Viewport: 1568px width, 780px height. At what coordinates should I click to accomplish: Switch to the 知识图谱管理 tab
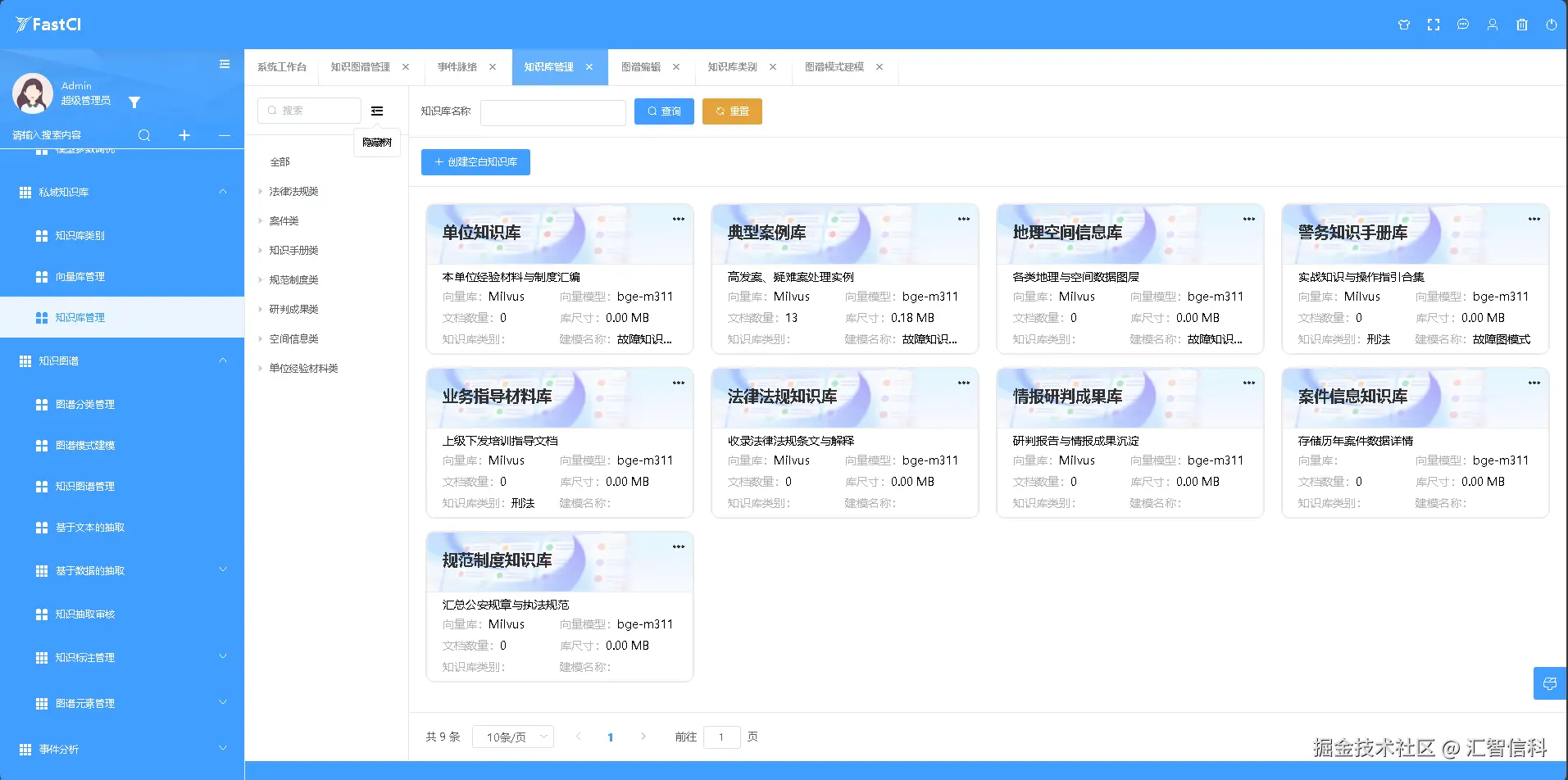pyautogui.click(x=361, y=67)
